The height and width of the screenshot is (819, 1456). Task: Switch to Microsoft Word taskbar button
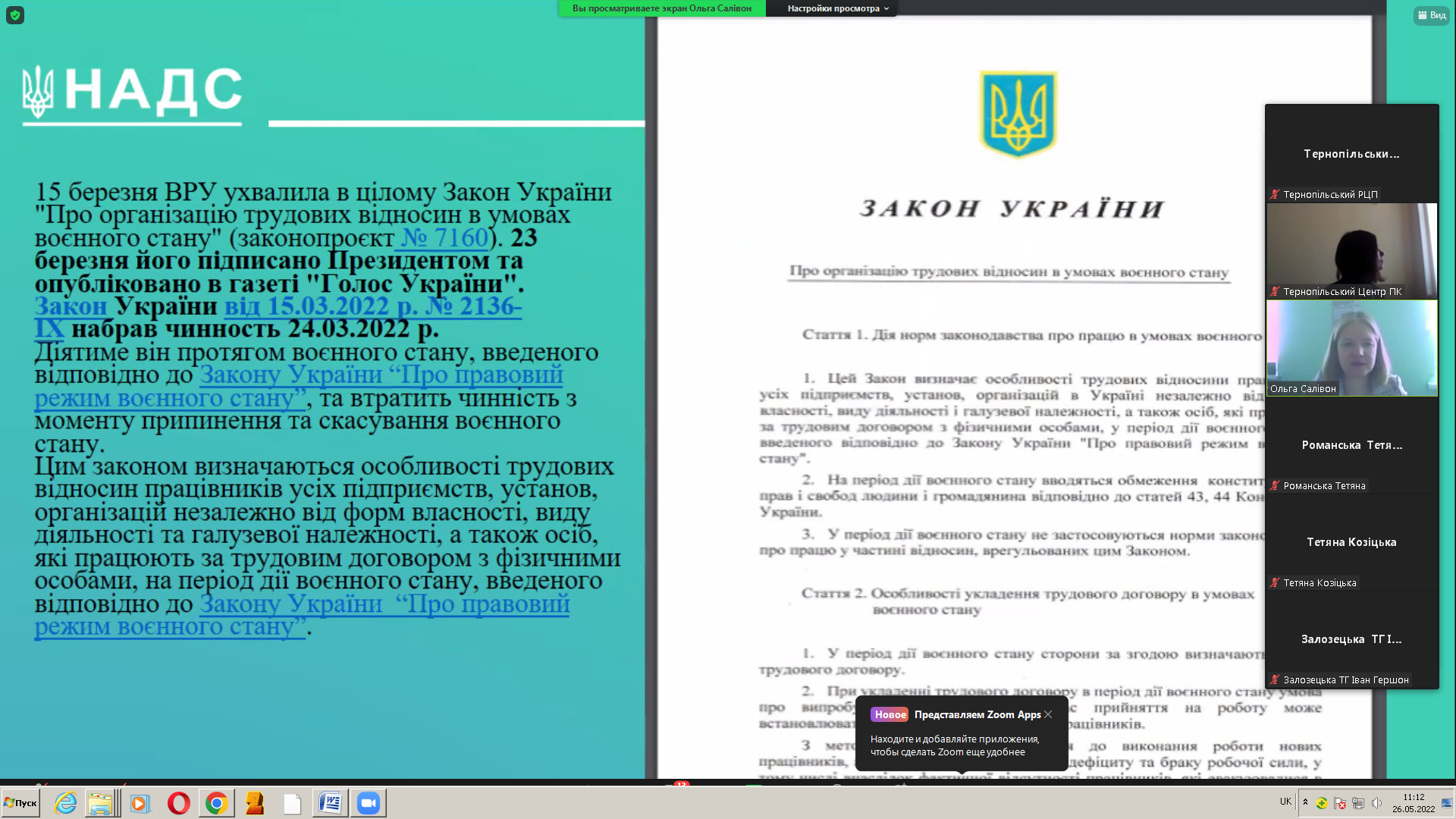pyautogui.click(x=330, y=803)
